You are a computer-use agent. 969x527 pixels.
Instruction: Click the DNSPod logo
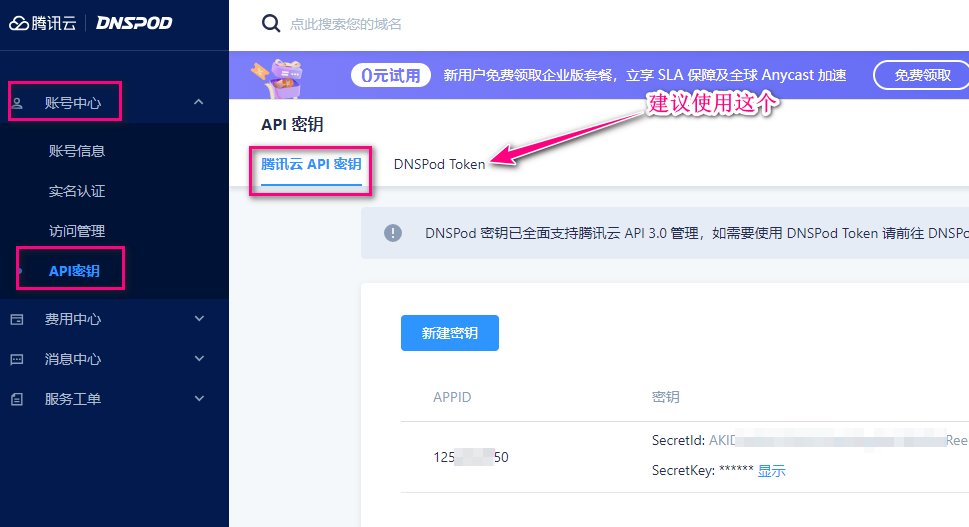pyautogui.click(x=134, y=23)
